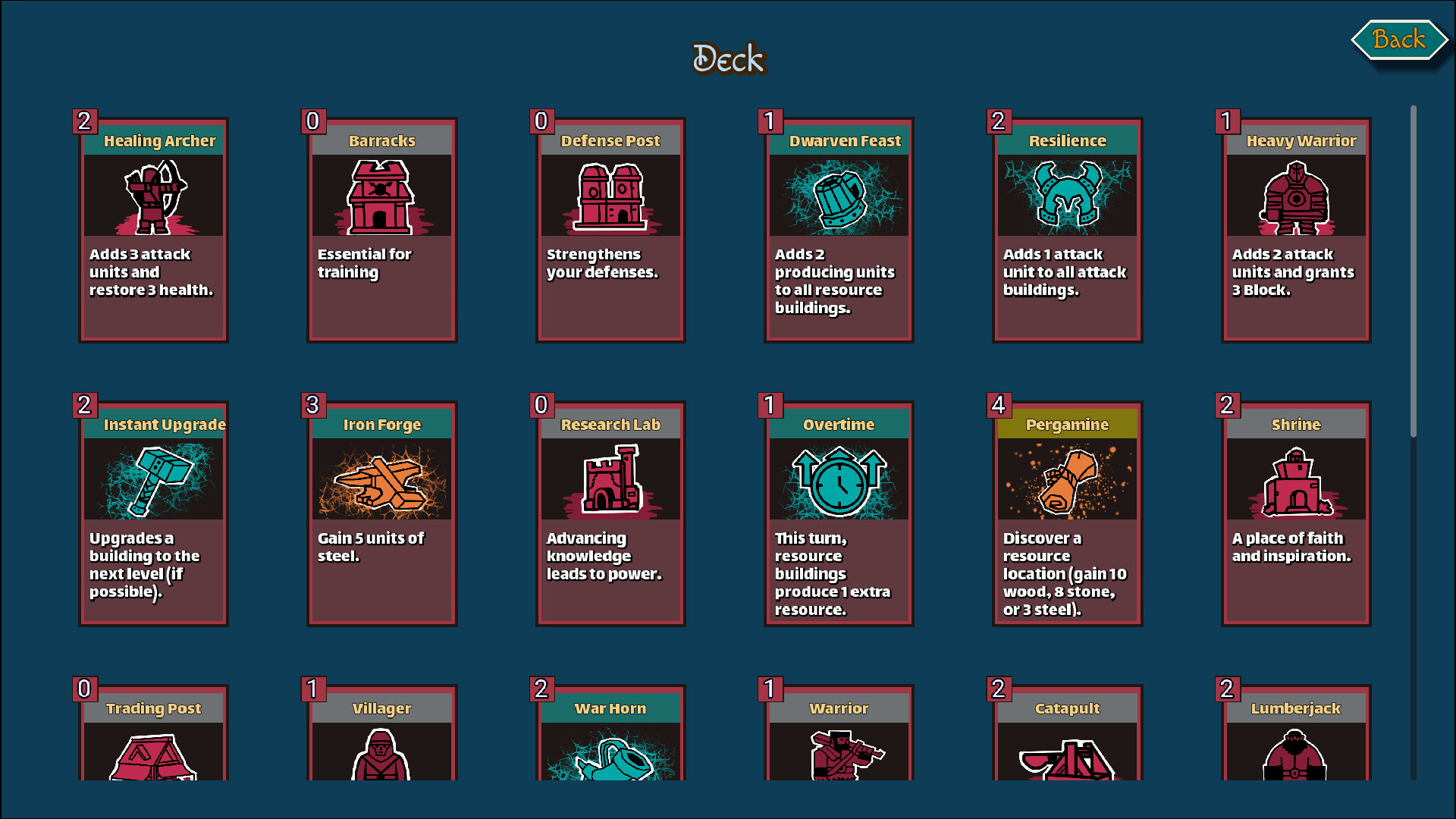
Task: Select the Iron Forge anvil icon
Action: 381,484
